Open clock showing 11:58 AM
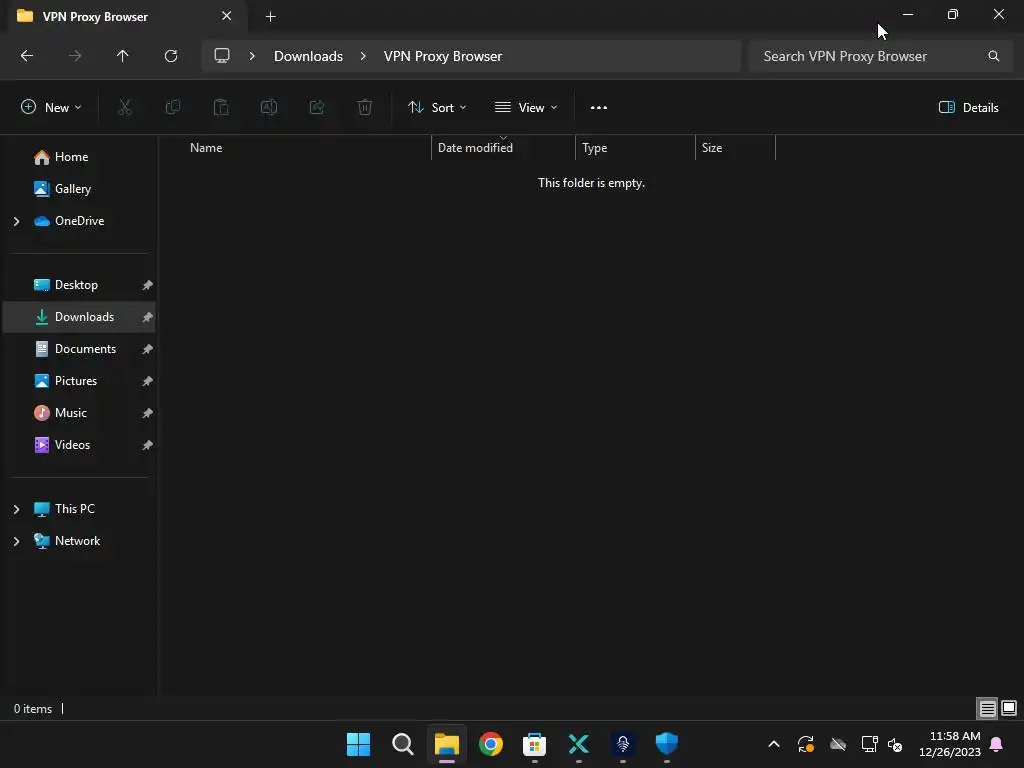 pos(950,744)
